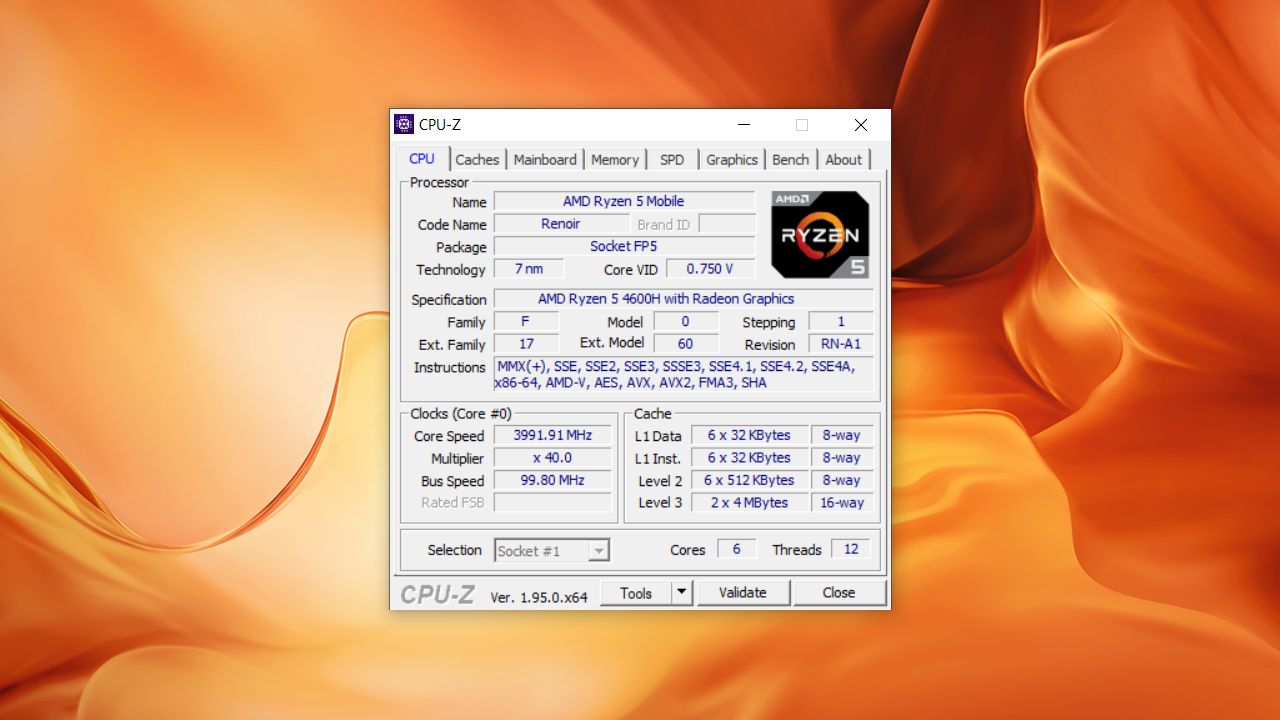Screen dimensions: 1280x720
Task: Select the Revision value 'RN-A1'
Action: (841, 344)
